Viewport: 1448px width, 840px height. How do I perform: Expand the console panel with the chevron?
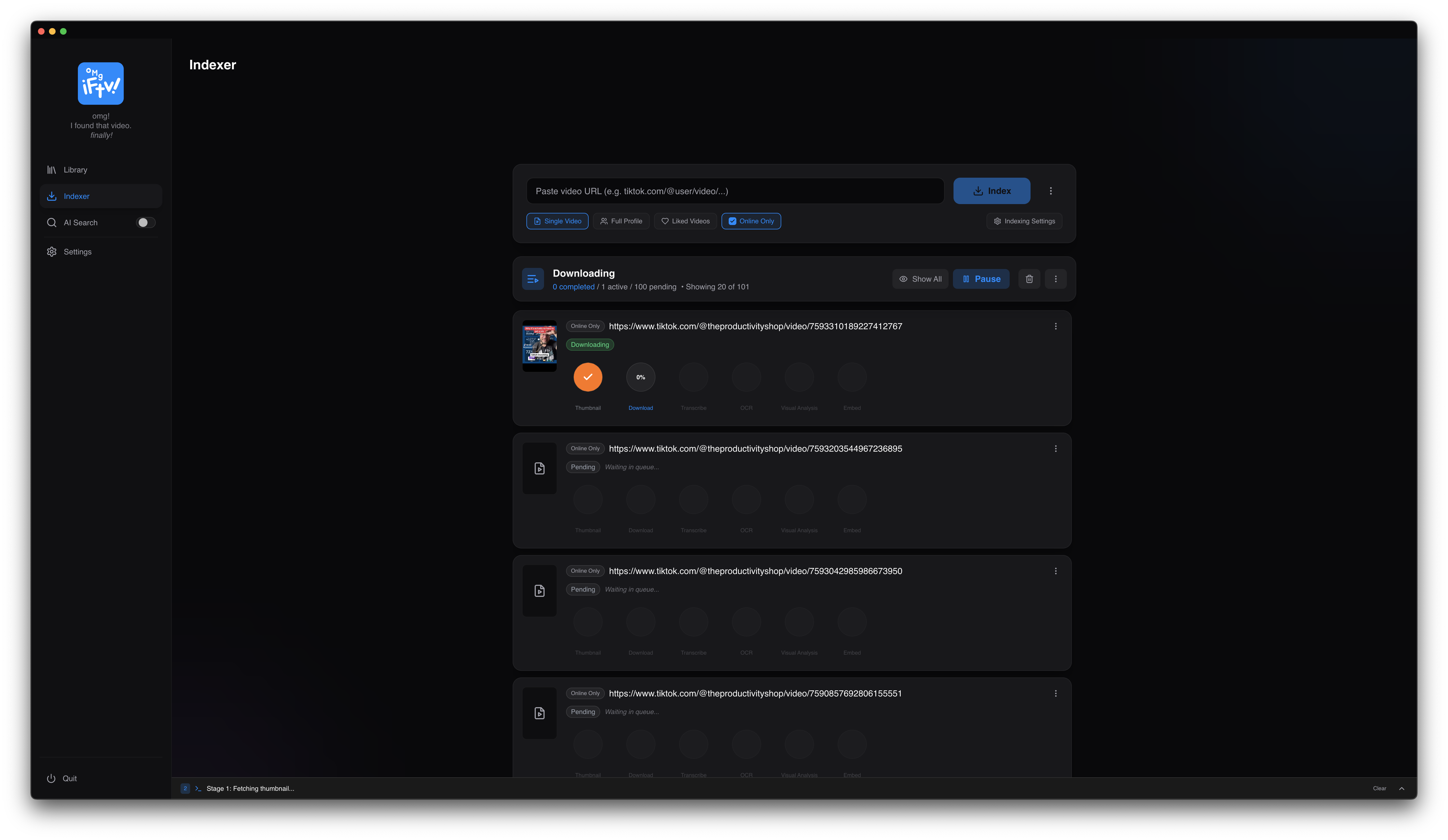[1401, 788]
